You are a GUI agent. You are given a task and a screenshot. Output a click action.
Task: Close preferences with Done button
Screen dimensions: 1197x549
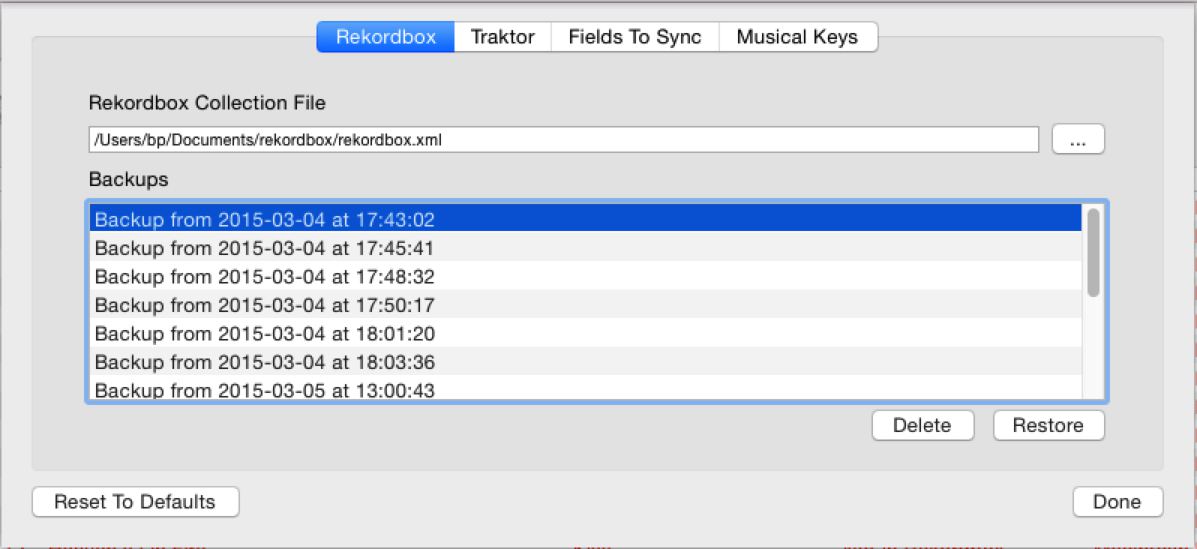1117,502
